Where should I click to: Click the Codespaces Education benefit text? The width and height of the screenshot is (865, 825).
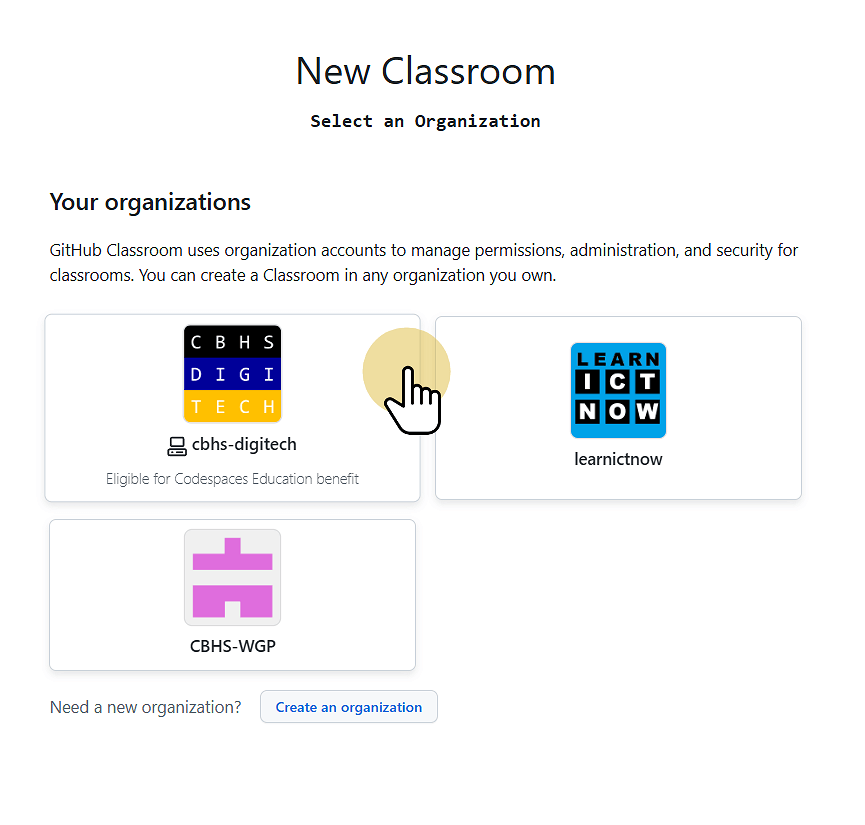point(232,478)
